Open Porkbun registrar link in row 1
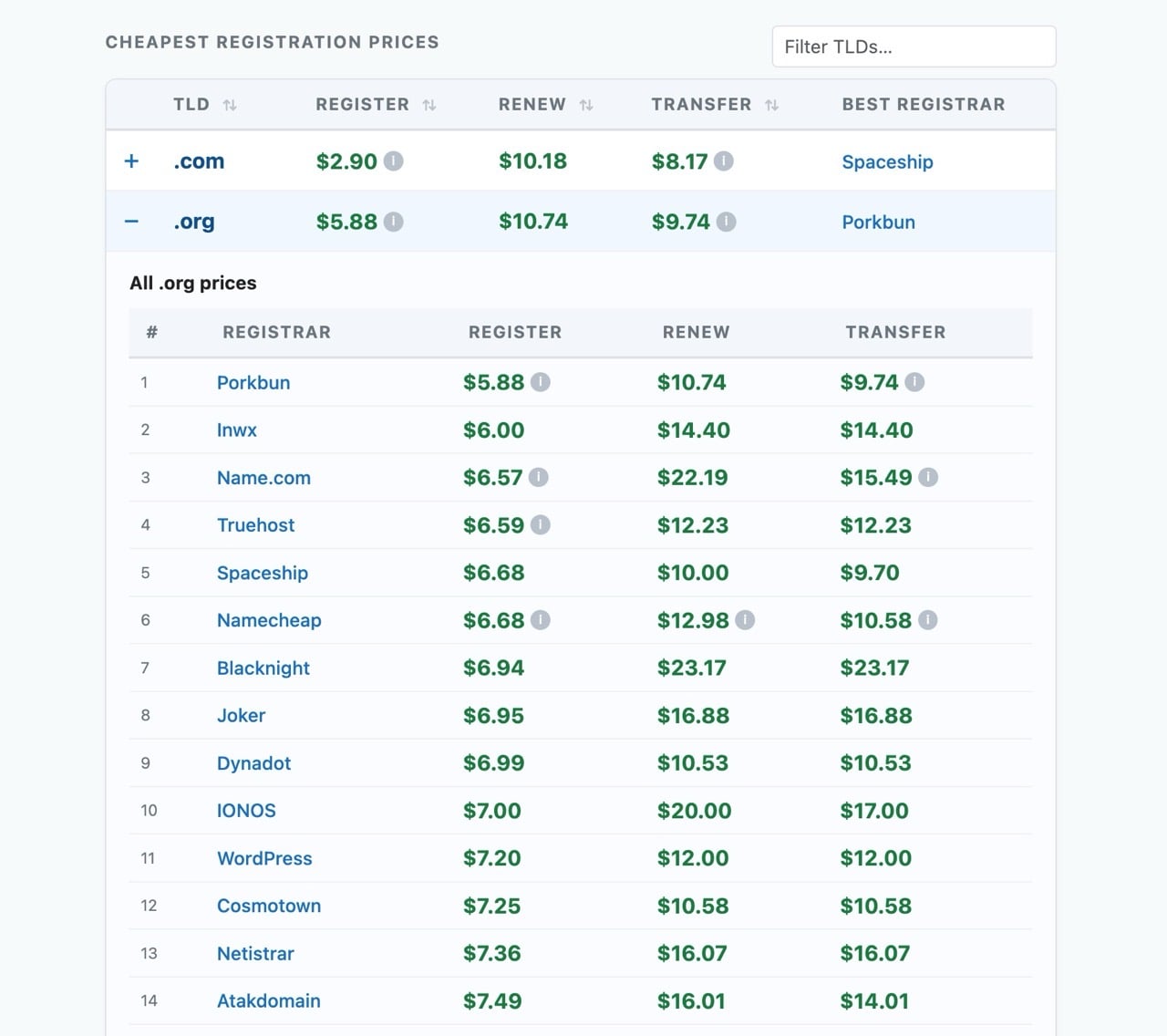The image size is (1167, 1036). click(253, 383)
